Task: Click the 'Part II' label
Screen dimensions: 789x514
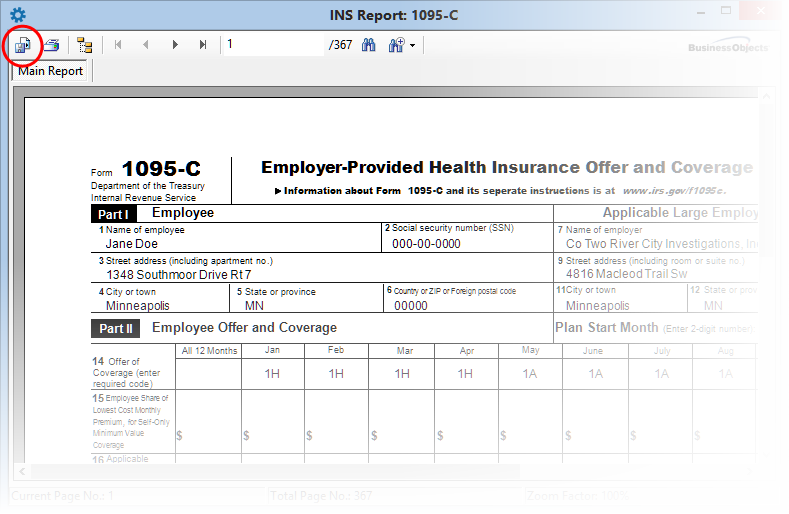Action: (116, 329)
